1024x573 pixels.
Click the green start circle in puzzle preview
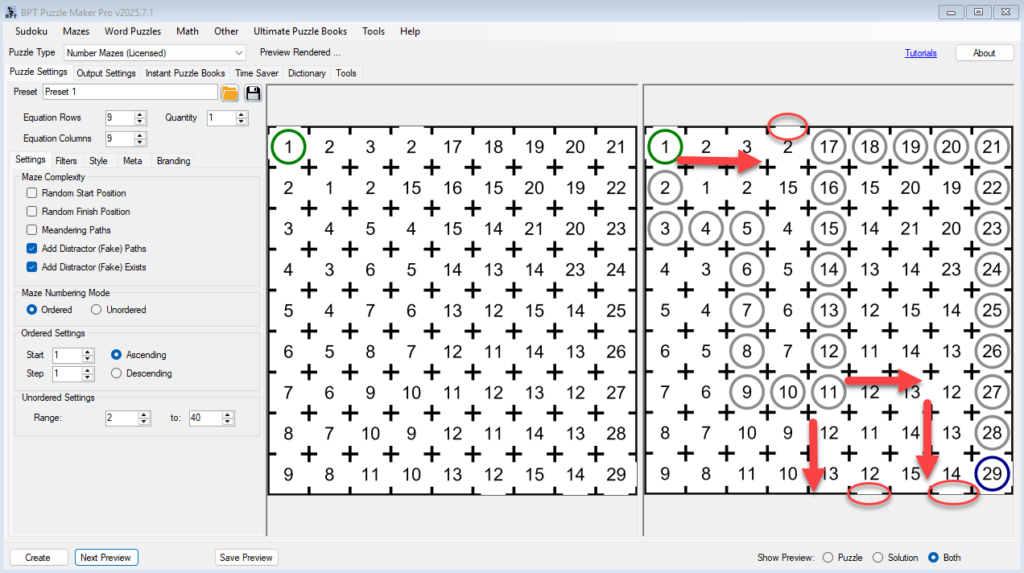pos(288,148)
